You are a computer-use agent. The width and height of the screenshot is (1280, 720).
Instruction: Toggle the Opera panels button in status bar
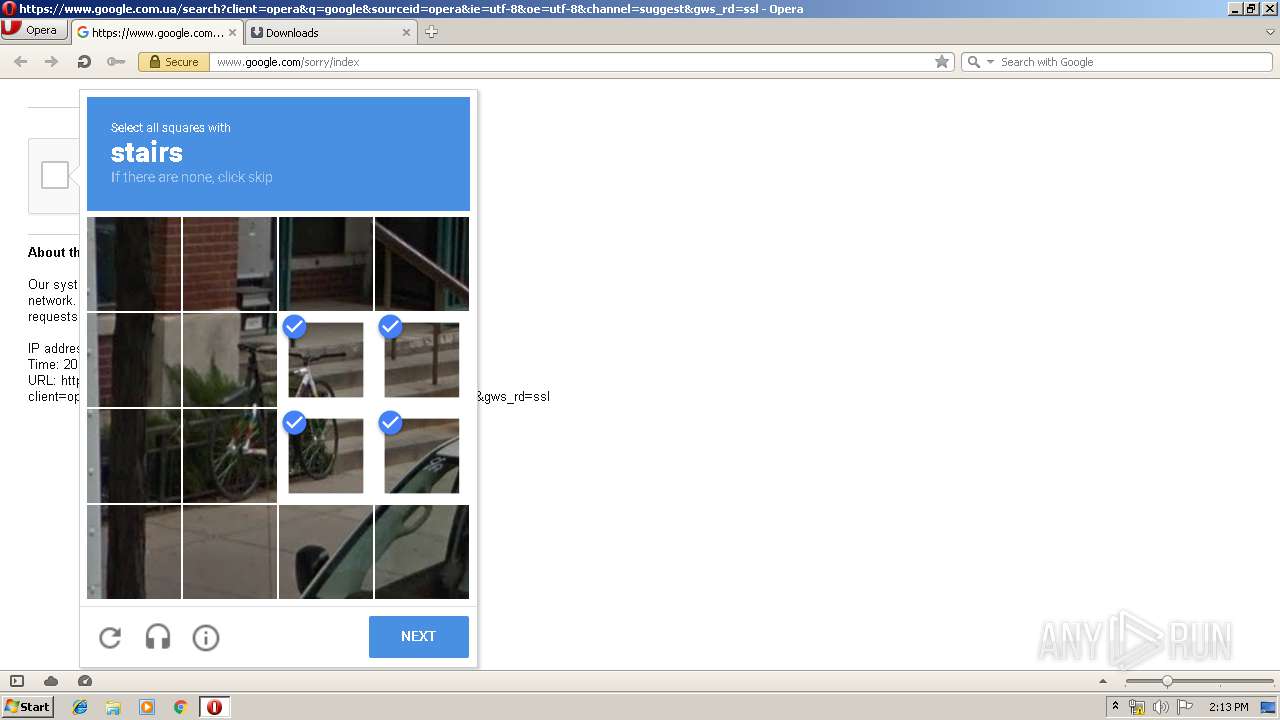tap(17, 681)
